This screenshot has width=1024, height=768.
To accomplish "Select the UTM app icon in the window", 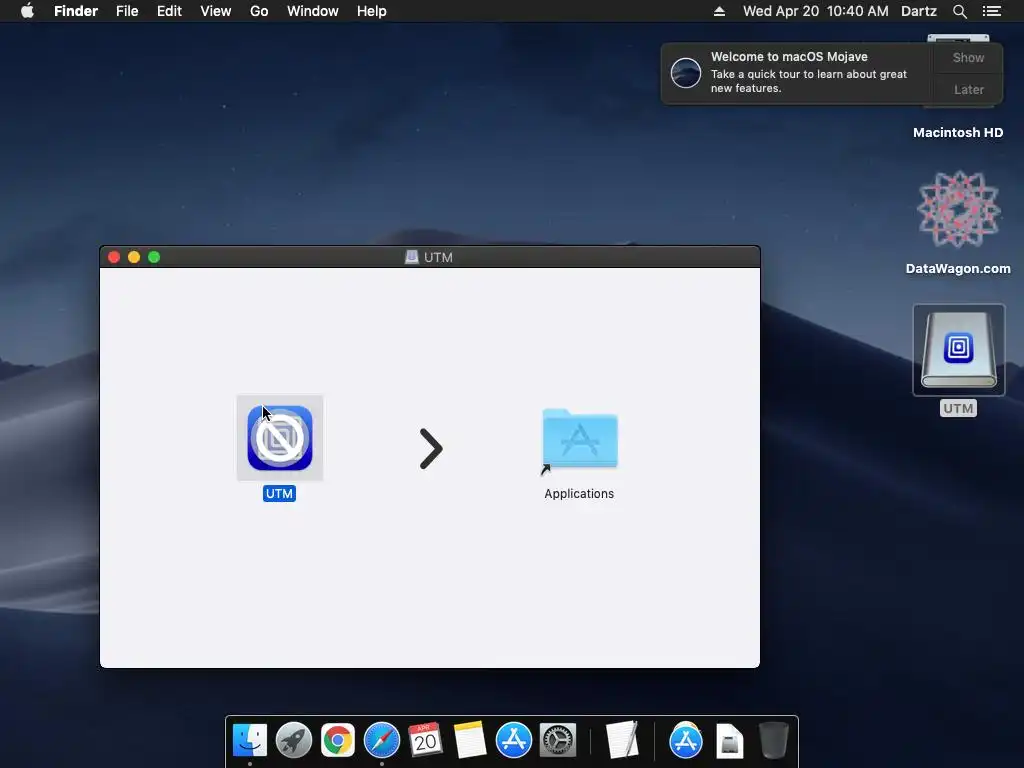I will (x=280, y=438).
